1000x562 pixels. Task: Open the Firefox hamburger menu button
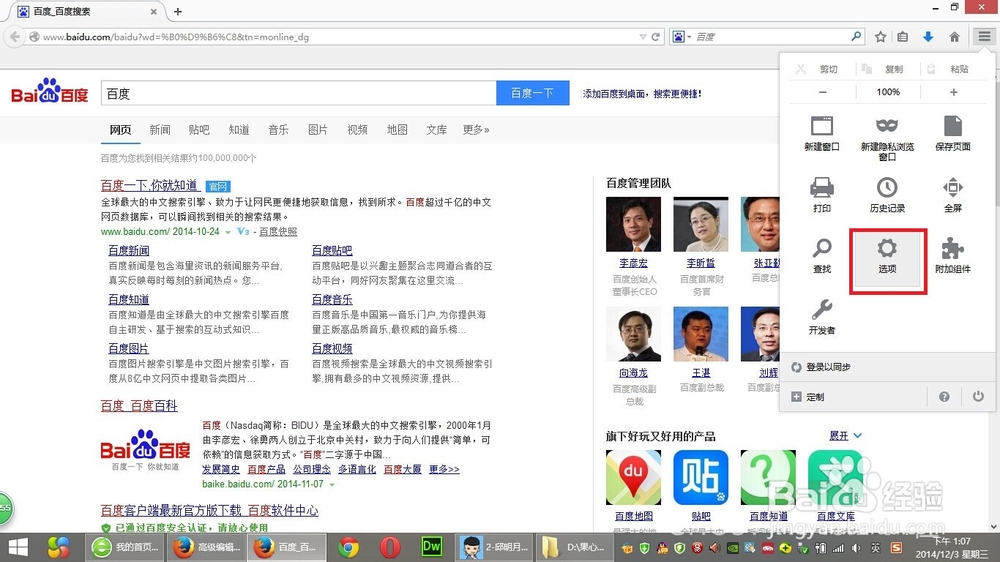[x=984, y=37]
